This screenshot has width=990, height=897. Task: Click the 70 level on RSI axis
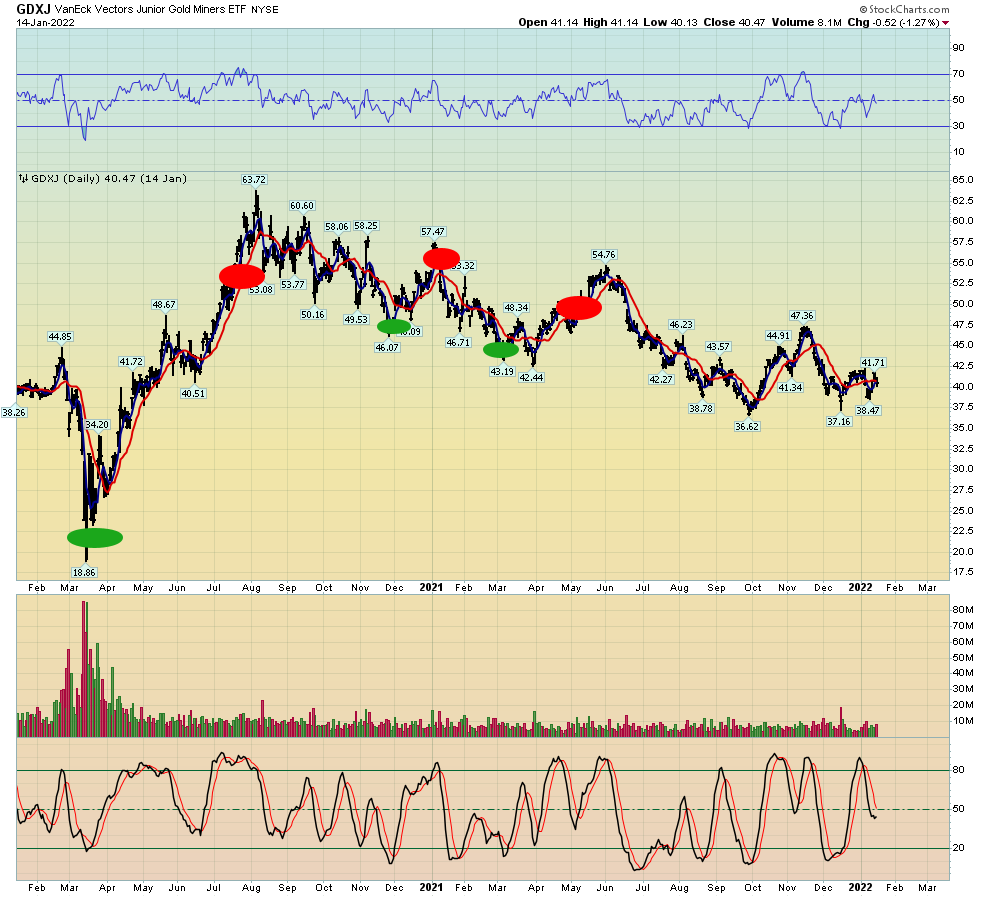tap(958, 74)
